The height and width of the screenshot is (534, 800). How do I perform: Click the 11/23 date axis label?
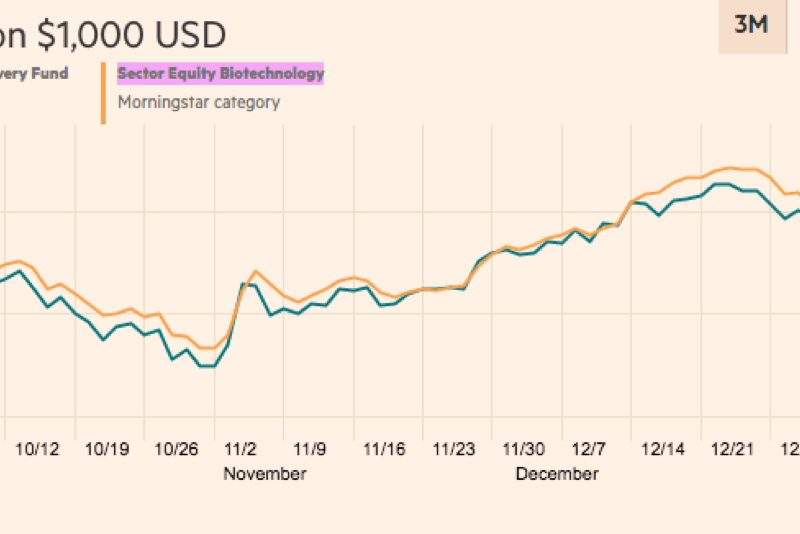coord(454,449)
